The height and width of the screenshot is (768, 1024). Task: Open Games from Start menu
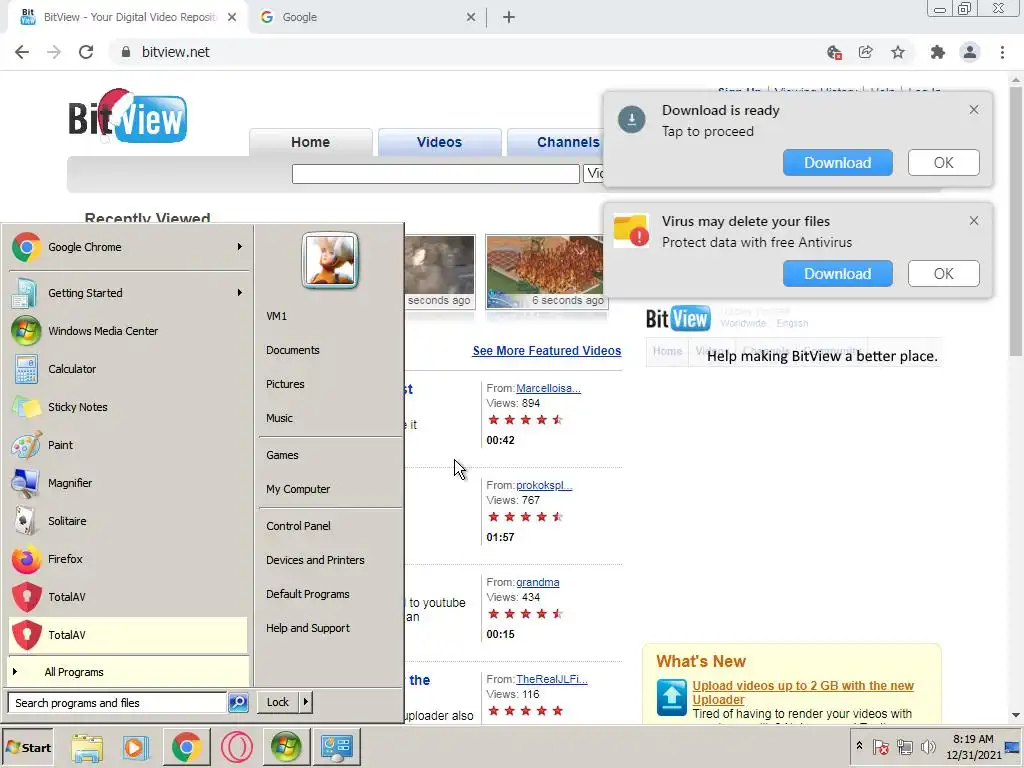click(x=282, y=455)
